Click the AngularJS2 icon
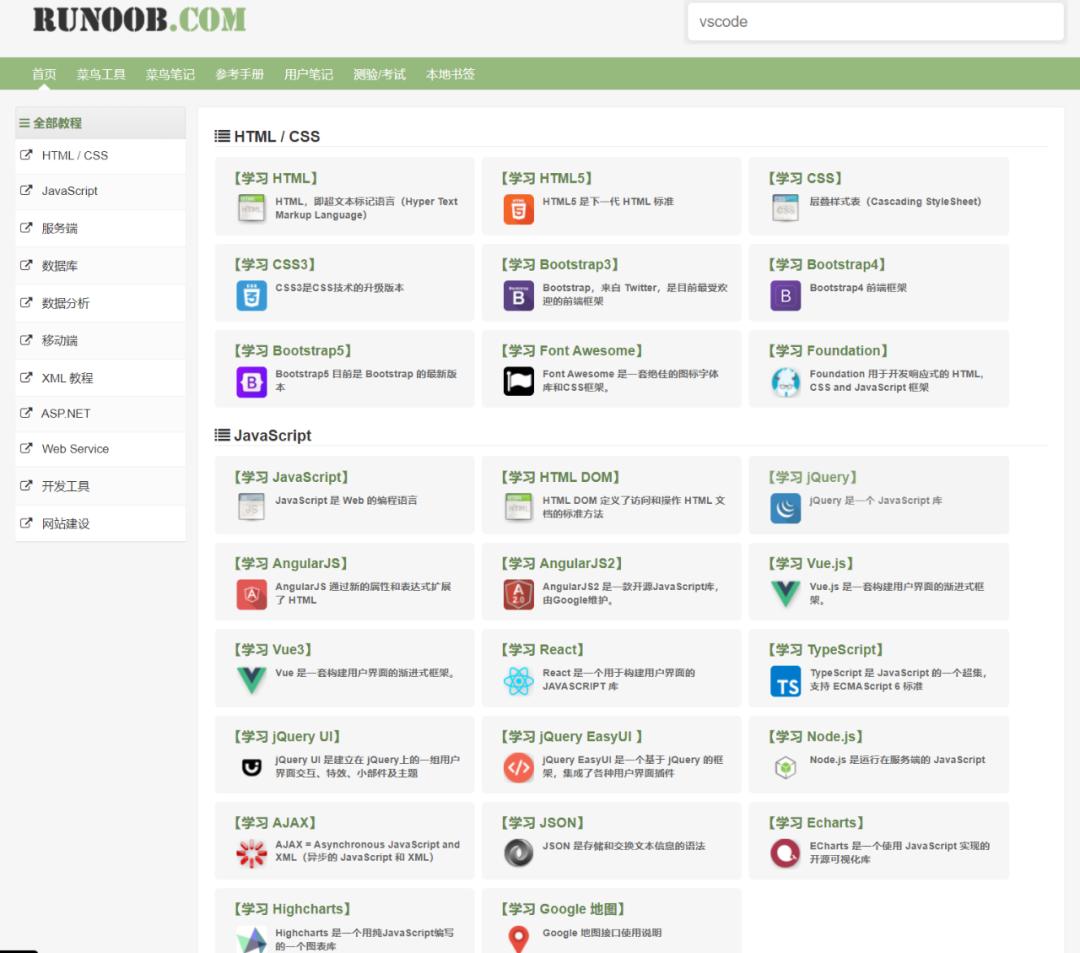The image size is (1080, 953). click(519, 594)
